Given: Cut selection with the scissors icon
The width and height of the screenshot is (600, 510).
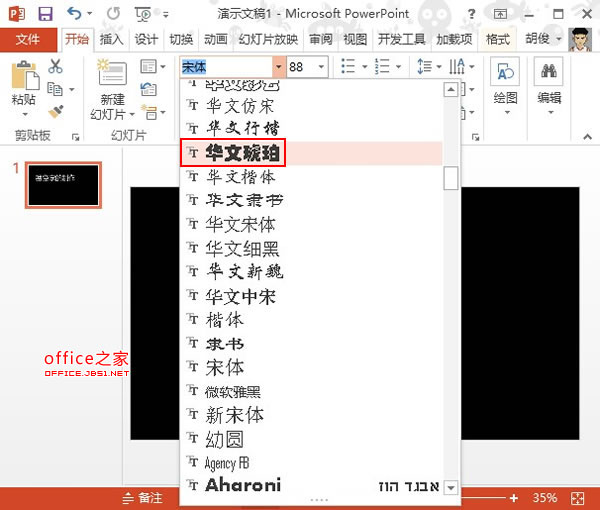Looking at the screenshot, I should coord(55,66).
